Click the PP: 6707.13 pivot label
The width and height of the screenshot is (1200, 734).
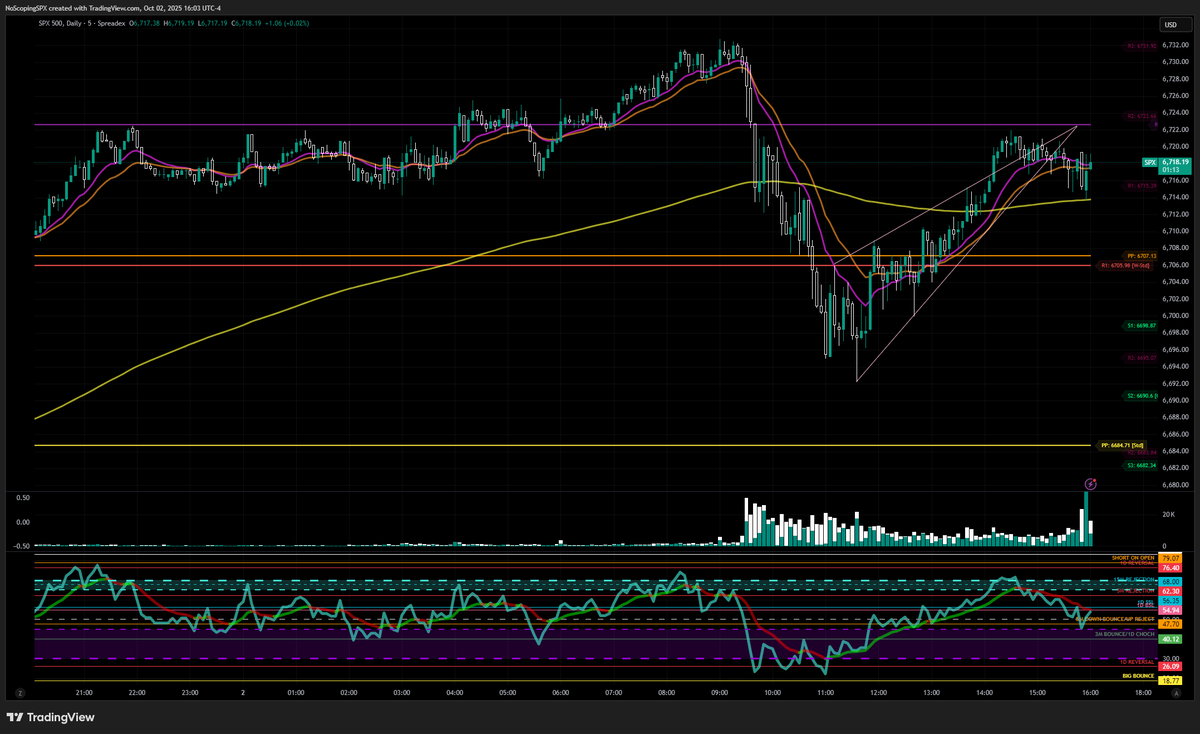[x=1140, y=256]
